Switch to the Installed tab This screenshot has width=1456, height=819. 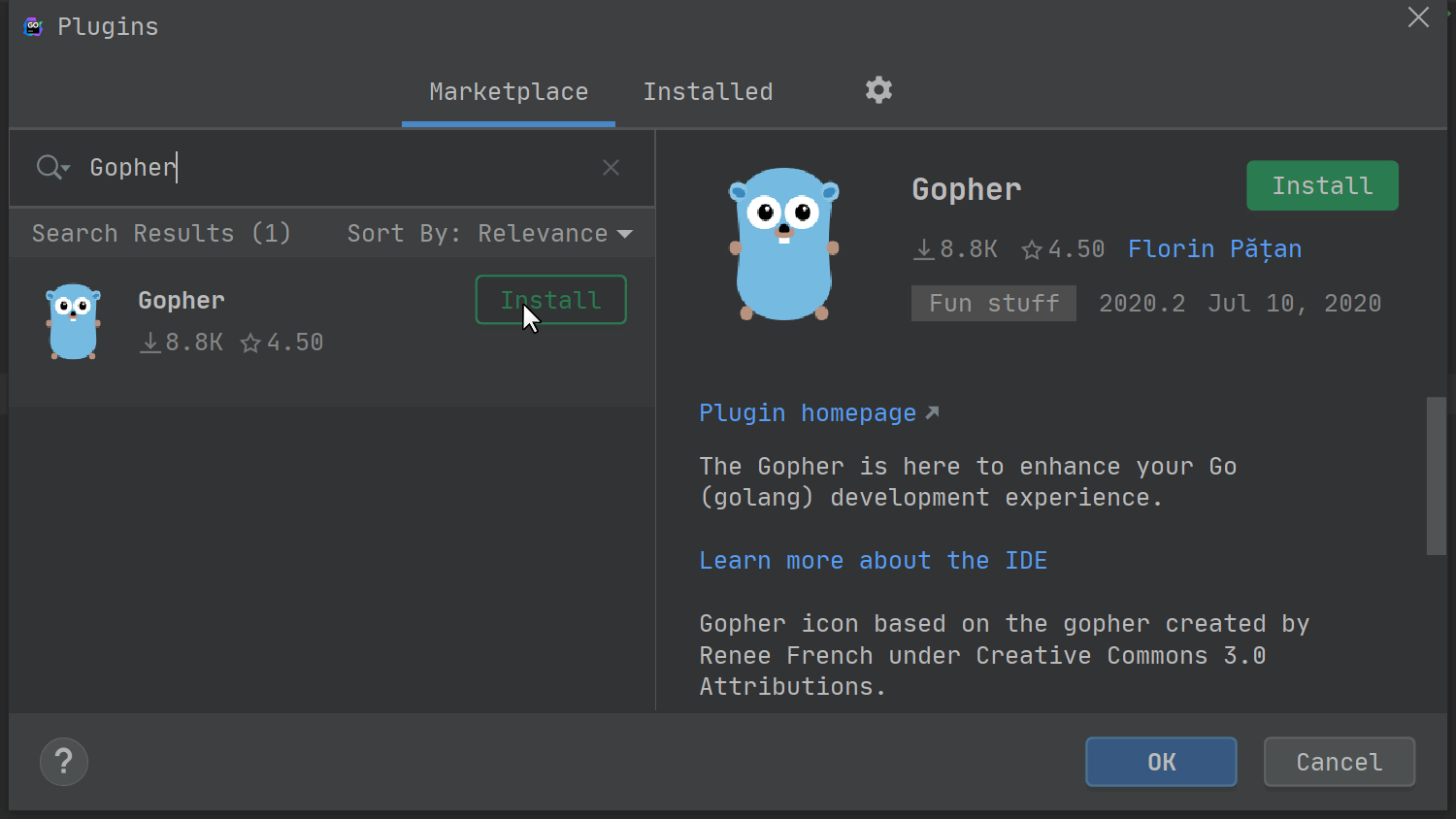708,92
